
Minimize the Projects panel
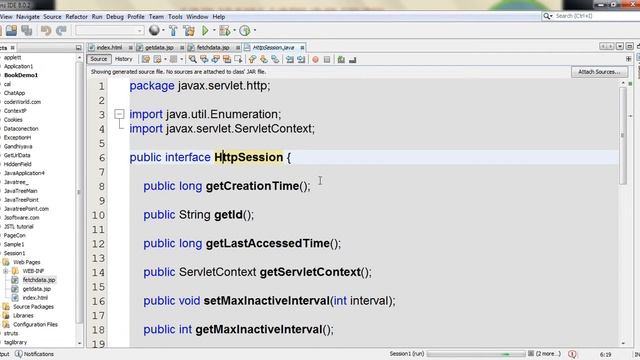[78, 48]
